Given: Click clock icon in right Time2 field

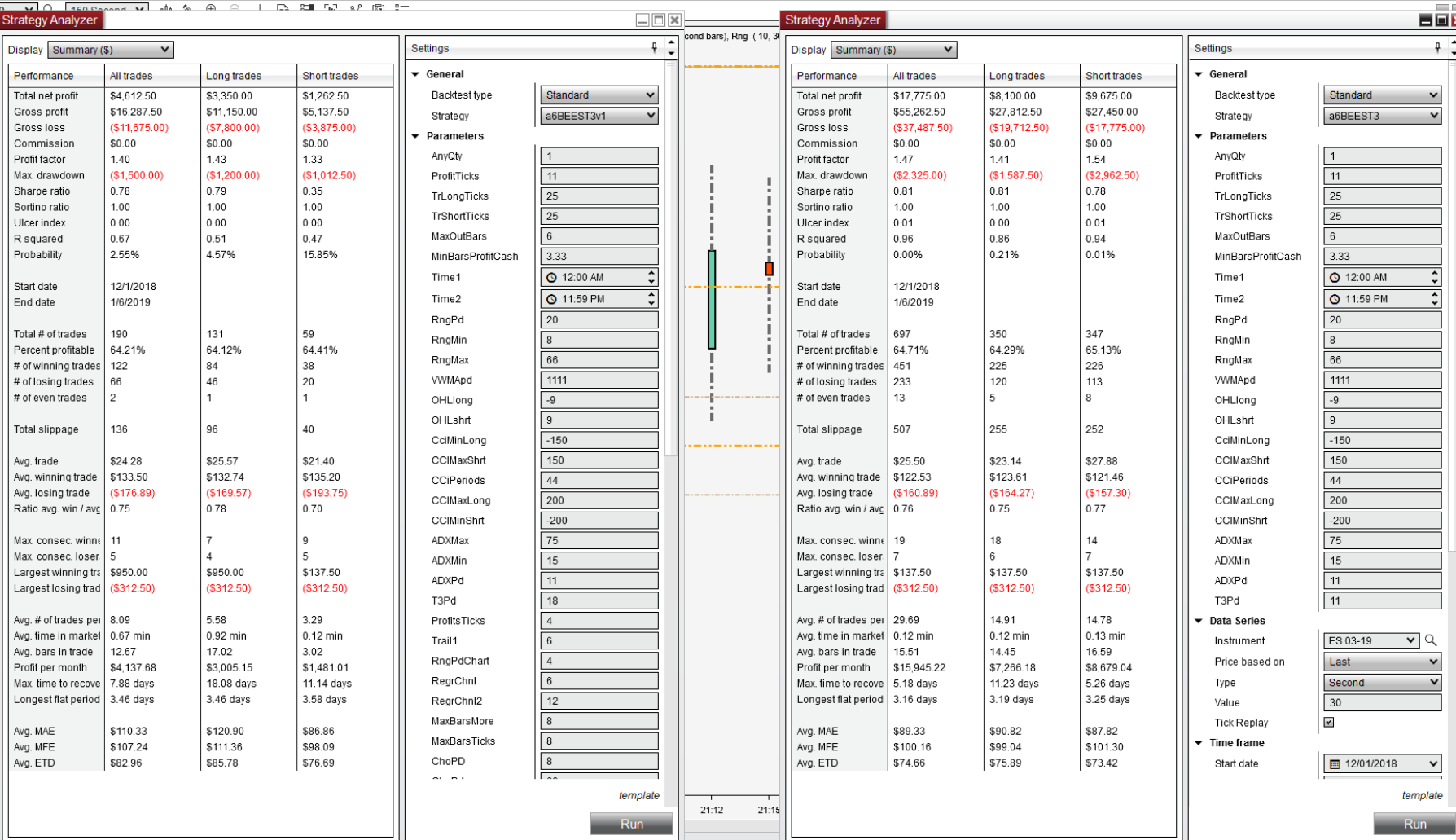Looking at the screenshot, I should click(1335, 299).
